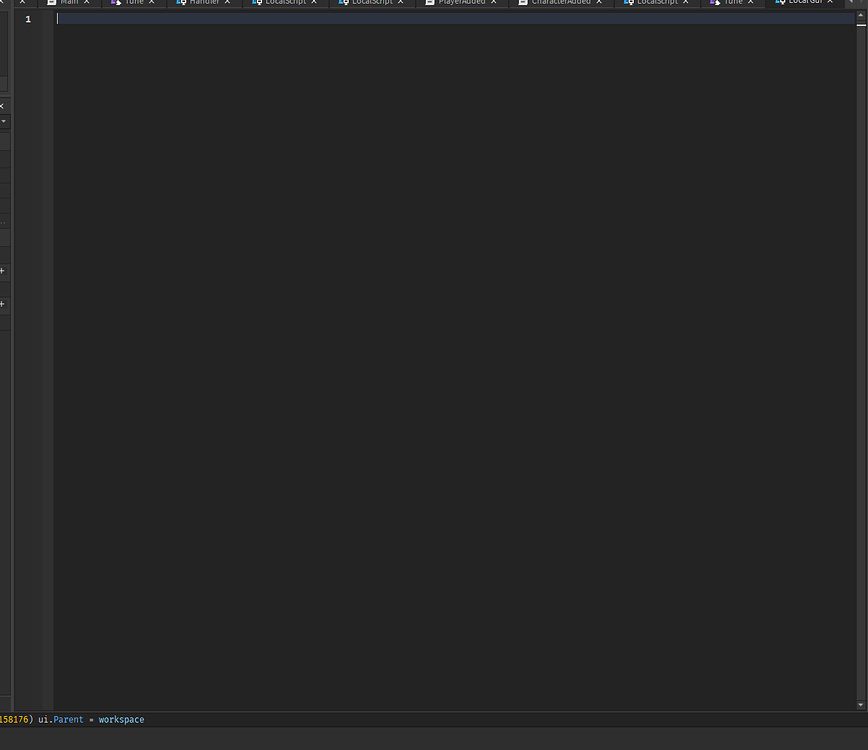The image size is (868, 750).
Task: Switch to the CharacterAdded tab
Action: tap(560, 3)
